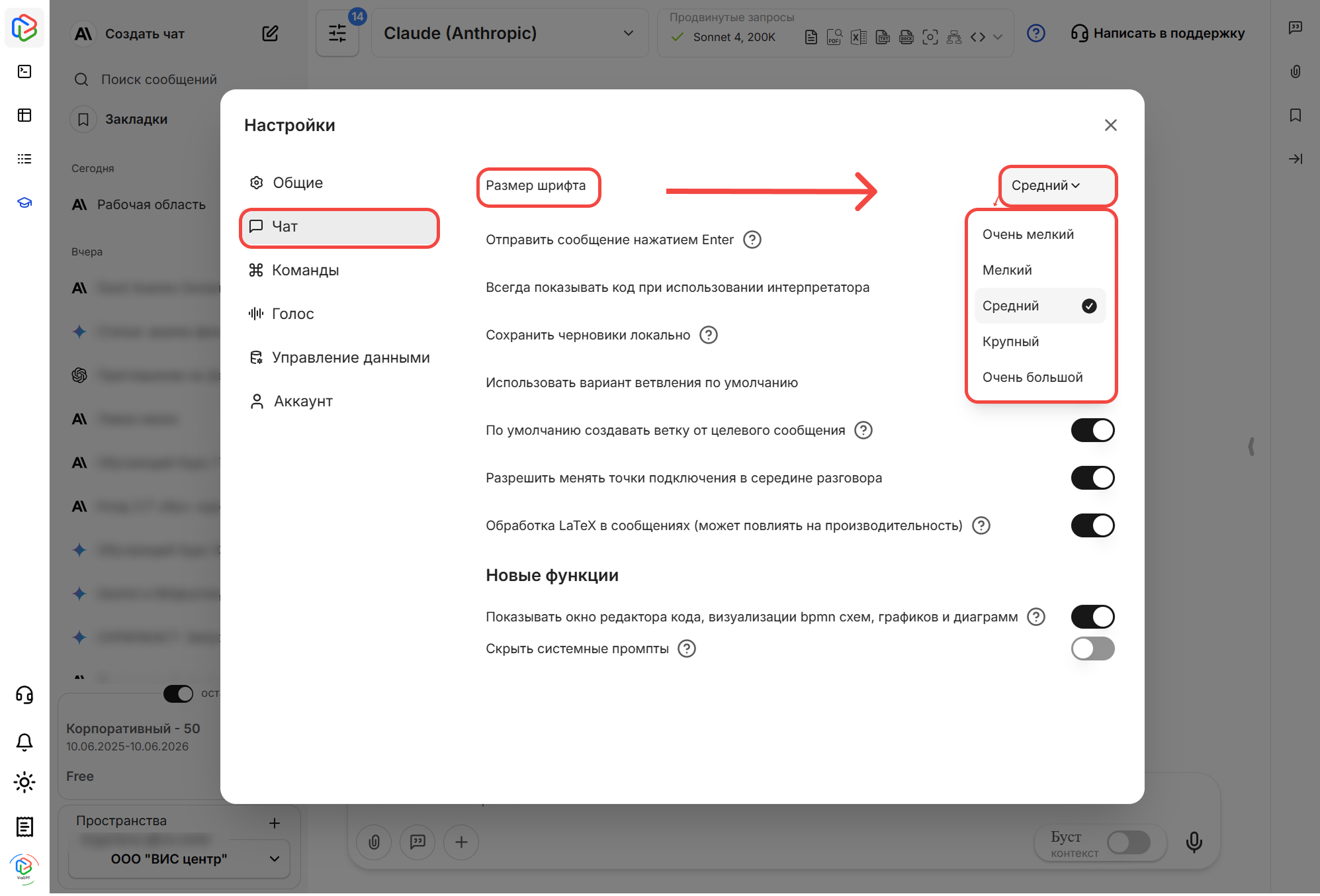Click the VisGPT logo at sidebar top
This screenshot has width=1320, height=896.
point(24,28)
